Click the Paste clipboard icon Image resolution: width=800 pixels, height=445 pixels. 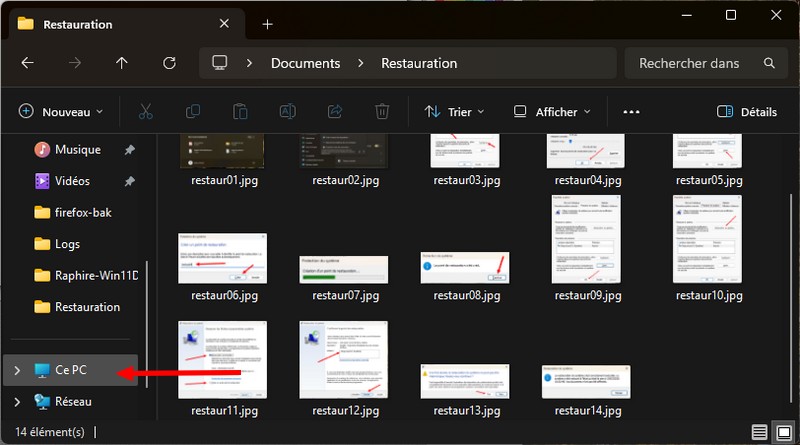point(240,112)
